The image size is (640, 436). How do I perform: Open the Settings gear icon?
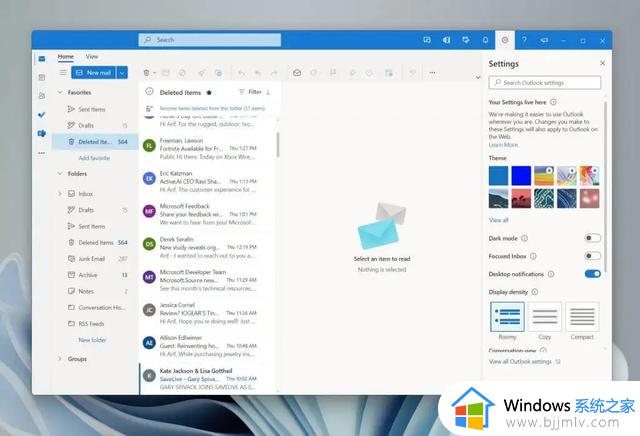click(x=505, y=40)
